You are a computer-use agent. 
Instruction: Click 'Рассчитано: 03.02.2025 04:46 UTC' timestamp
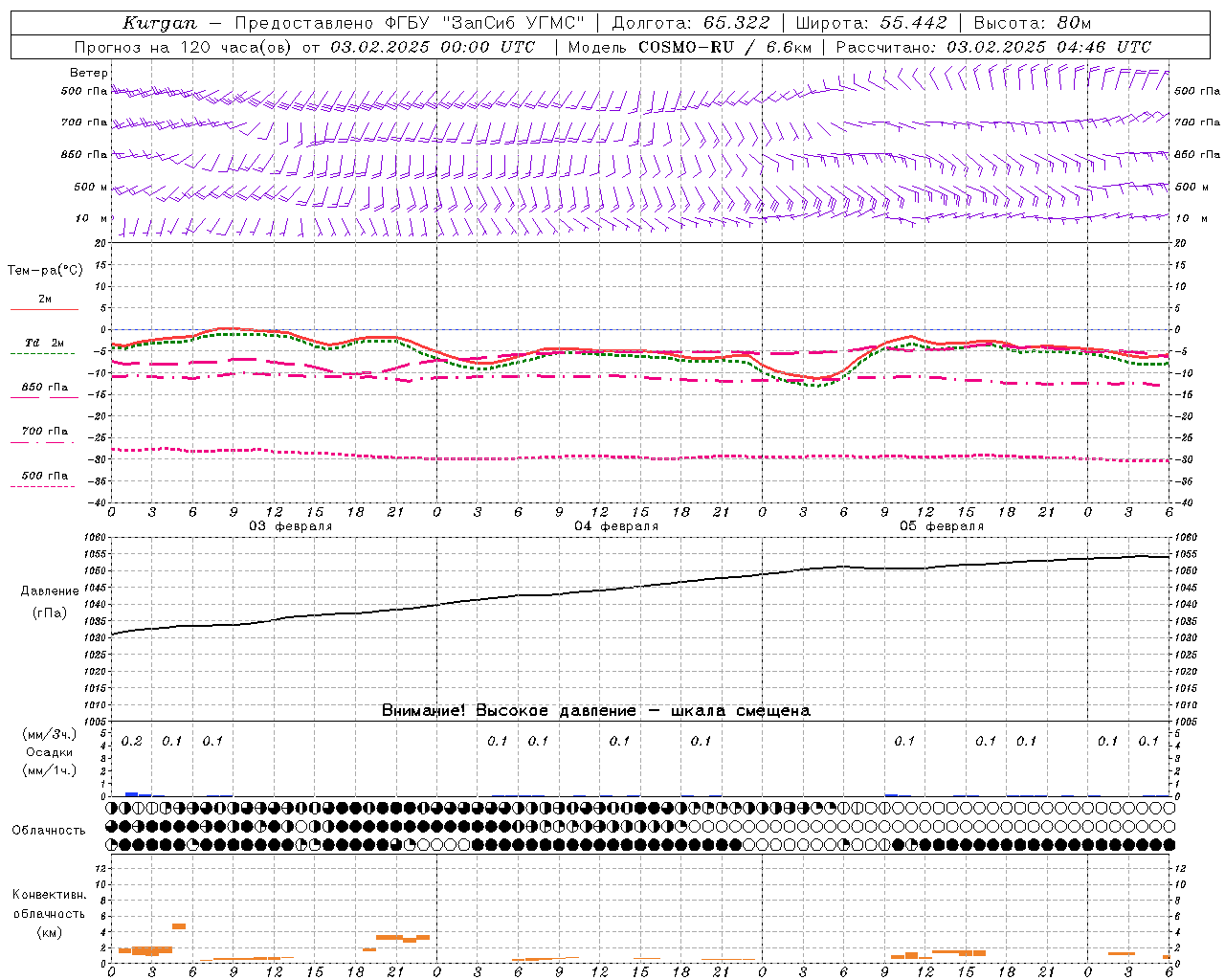pyautogui.click(x=993, y=47)
